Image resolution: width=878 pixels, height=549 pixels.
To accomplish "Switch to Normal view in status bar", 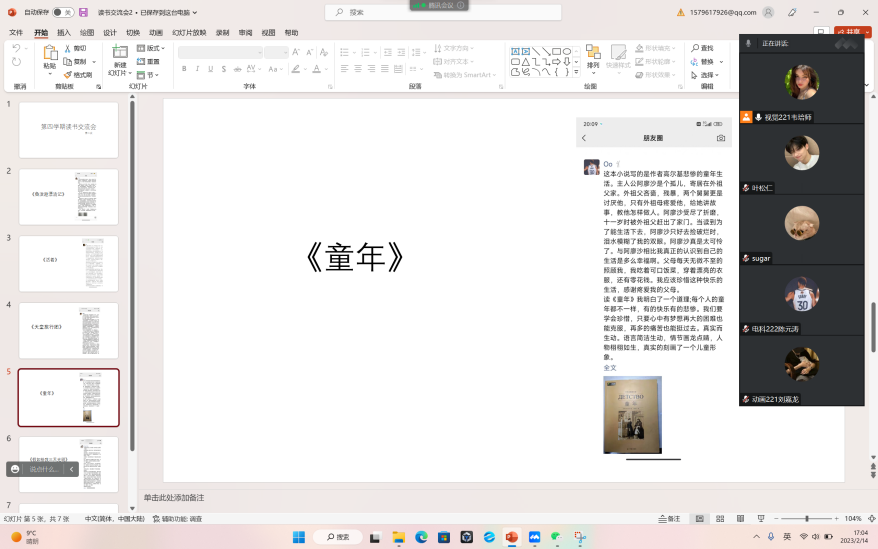I will pyautogui.click(x=699, y=519).
